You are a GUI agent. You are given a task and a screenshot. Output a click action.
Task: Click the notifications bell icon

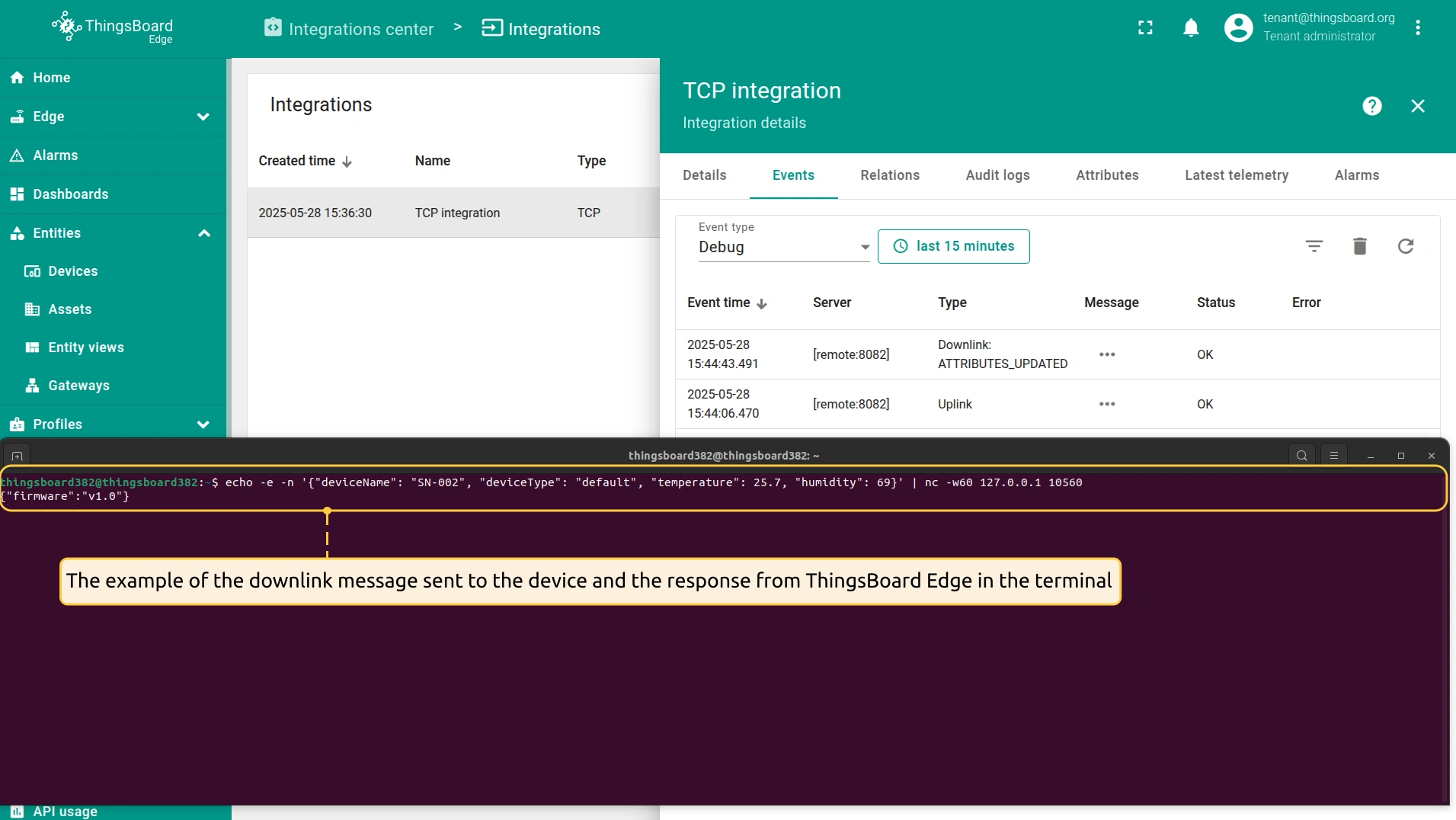coord(1191,28)
